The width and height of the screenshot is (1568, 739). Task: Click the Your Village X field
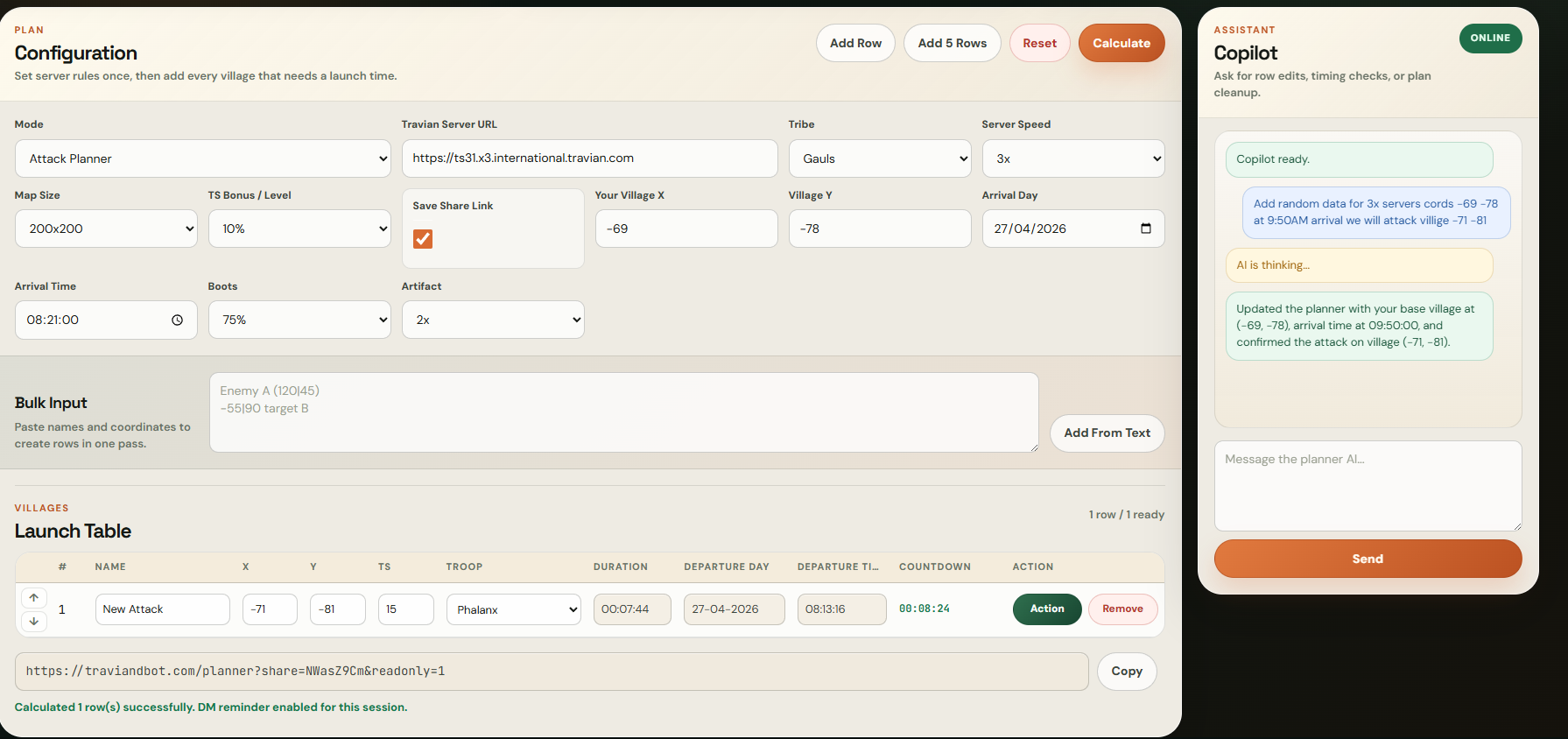(686, 229)
